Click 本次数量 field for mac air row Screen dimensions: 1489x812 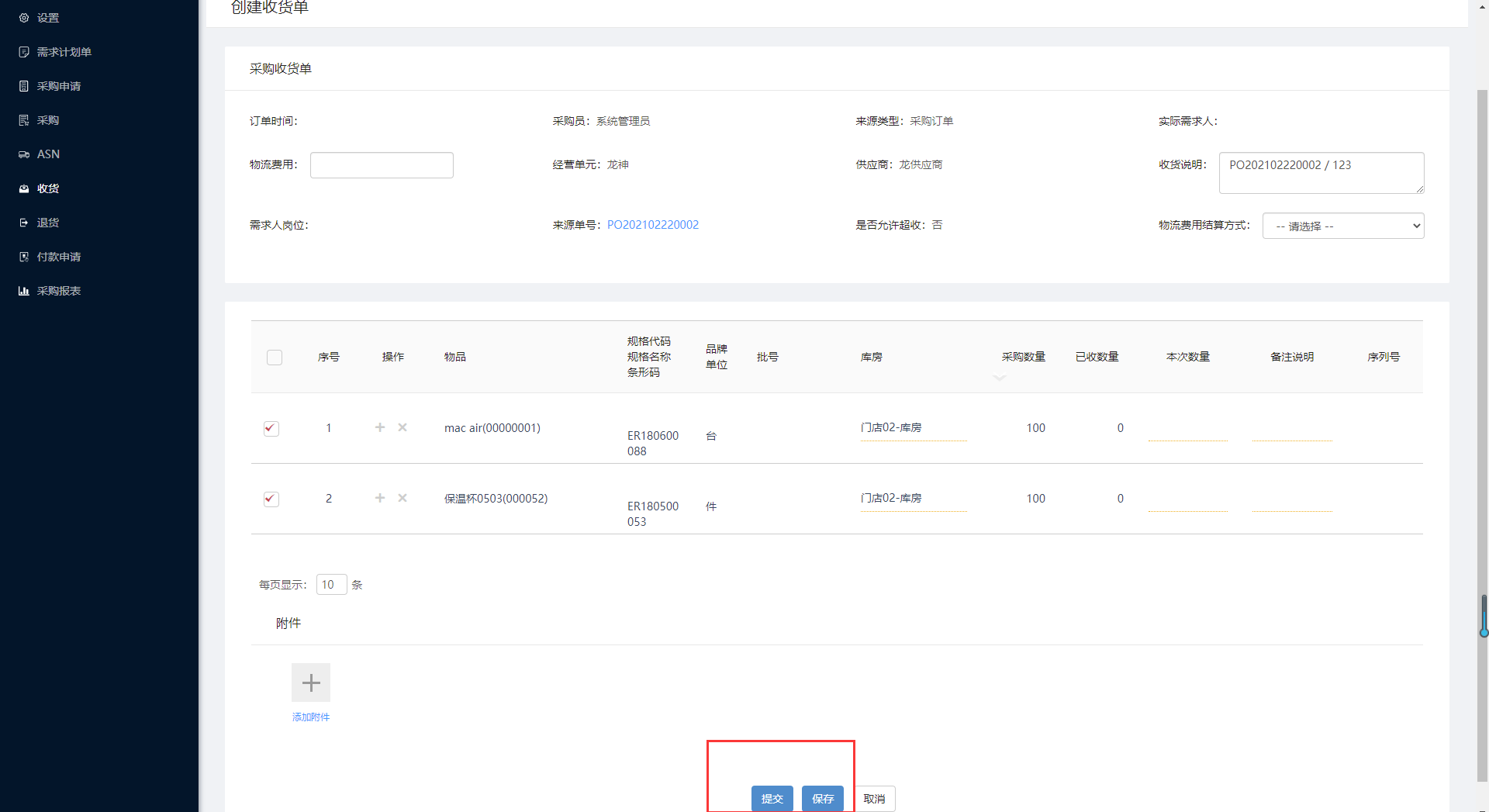pos(1188,428)
